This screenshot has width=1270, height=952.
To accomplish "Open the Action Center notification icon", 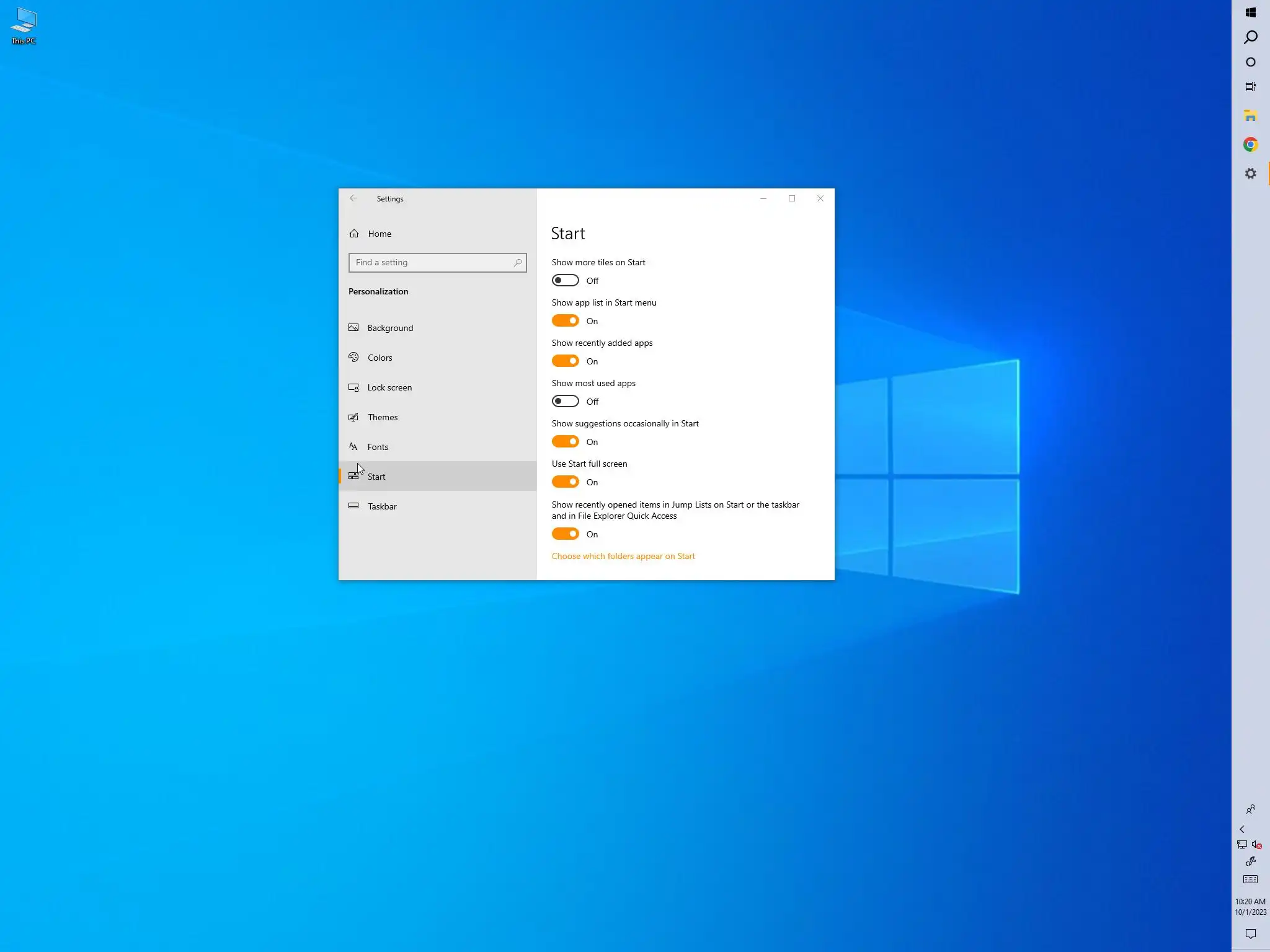I will point(1250,933).
